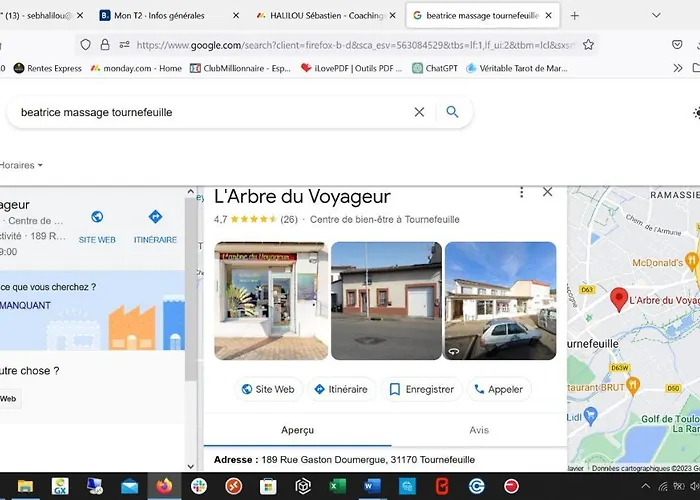Click the MANQUANT link
This screenshot has width=700, height=500.
point(25,305)
